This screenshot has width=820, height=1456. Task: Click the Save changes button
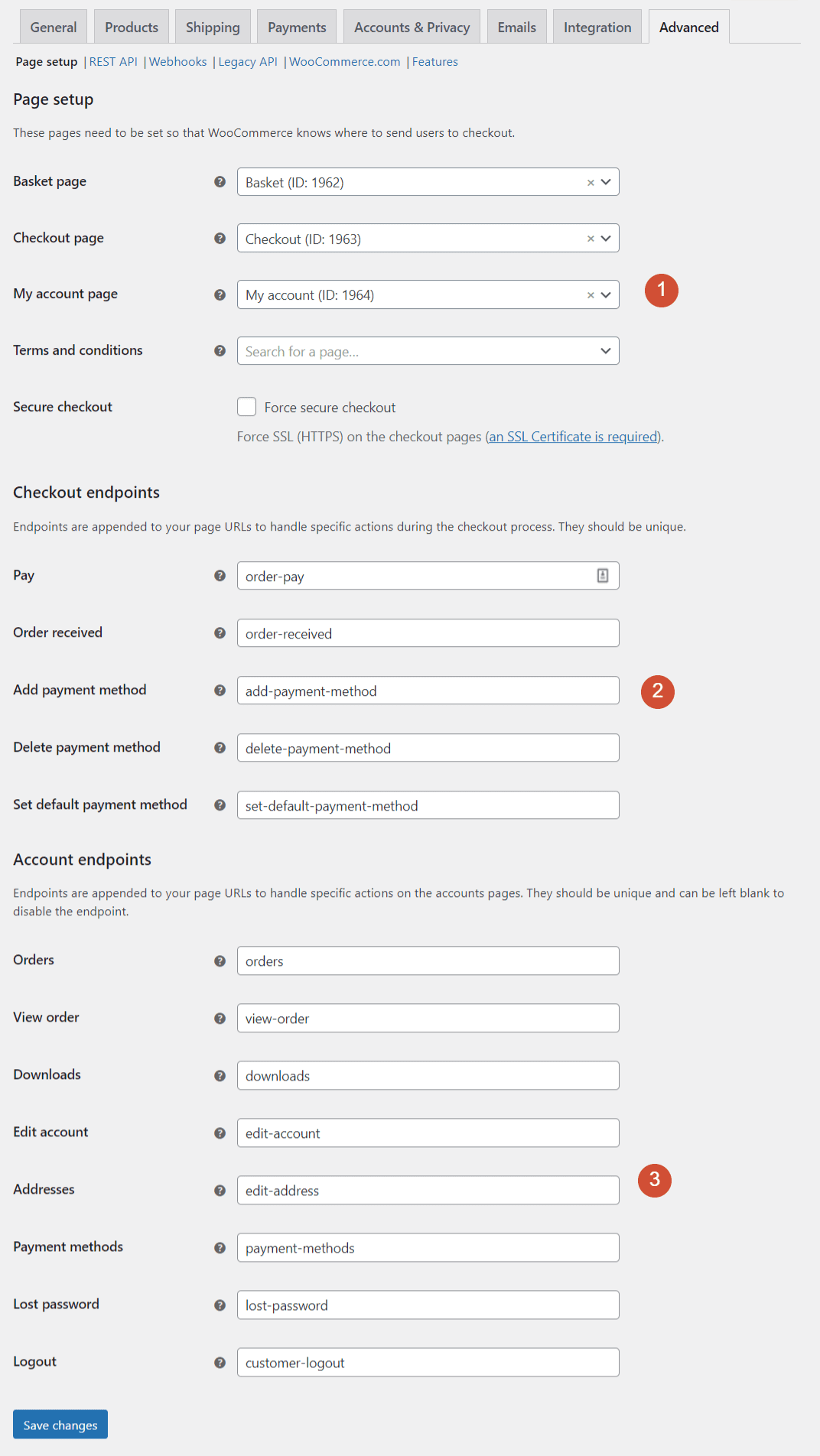60,1425
